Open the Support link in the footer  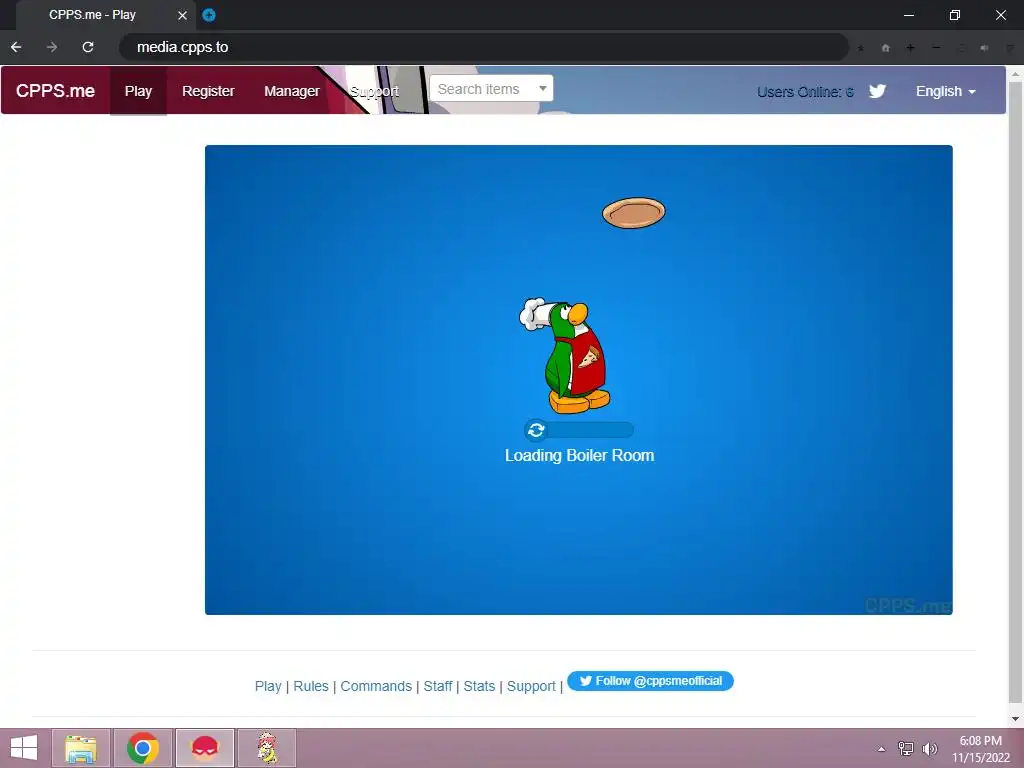coord(531,686)
